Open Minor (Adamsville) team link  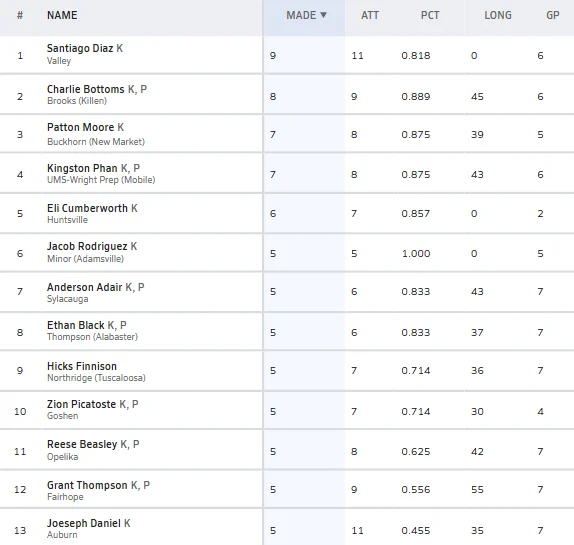click(x=85, y=259)
